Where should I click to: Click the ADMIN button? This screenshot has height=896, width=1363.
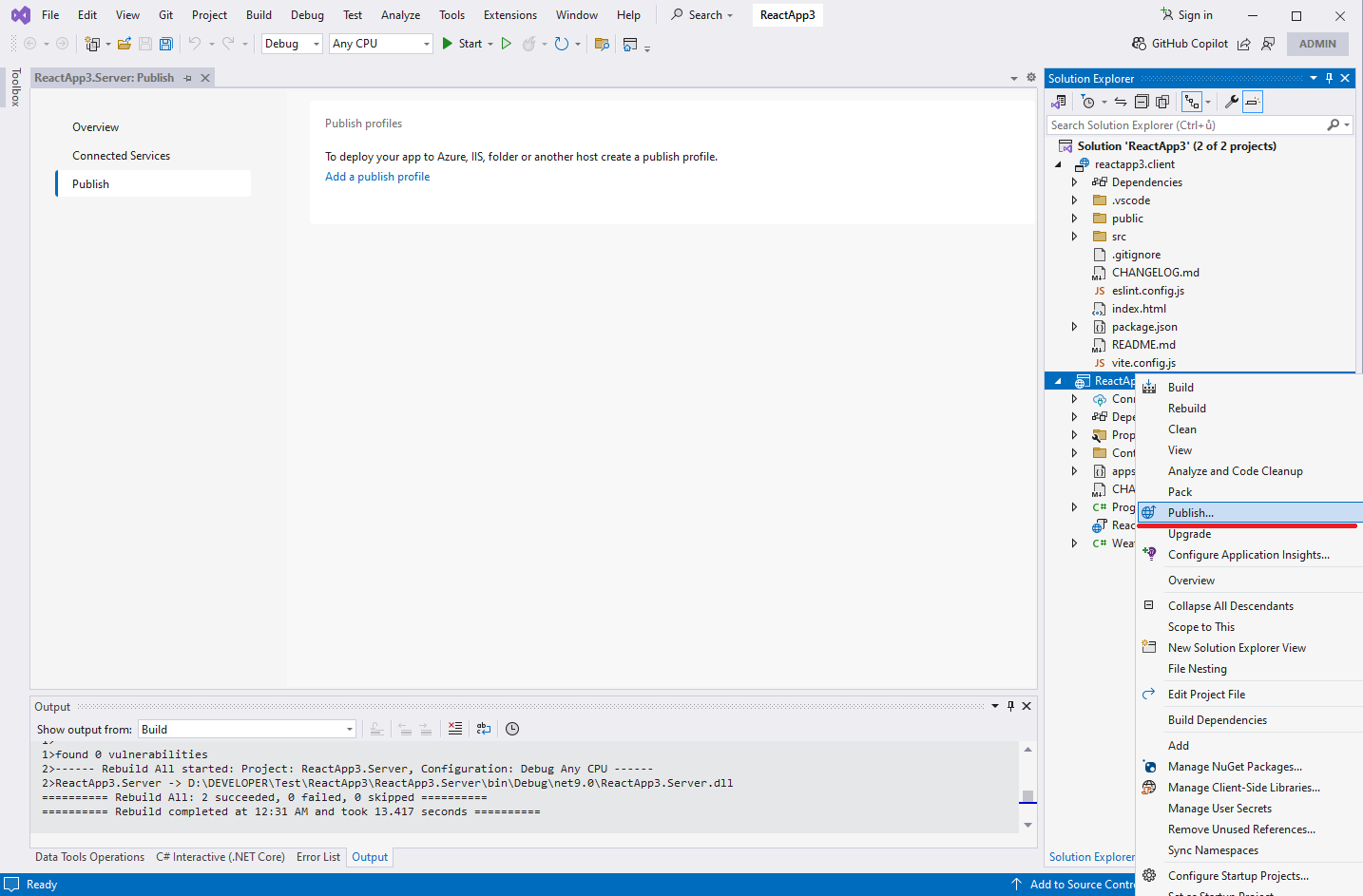coord(1317,44)
